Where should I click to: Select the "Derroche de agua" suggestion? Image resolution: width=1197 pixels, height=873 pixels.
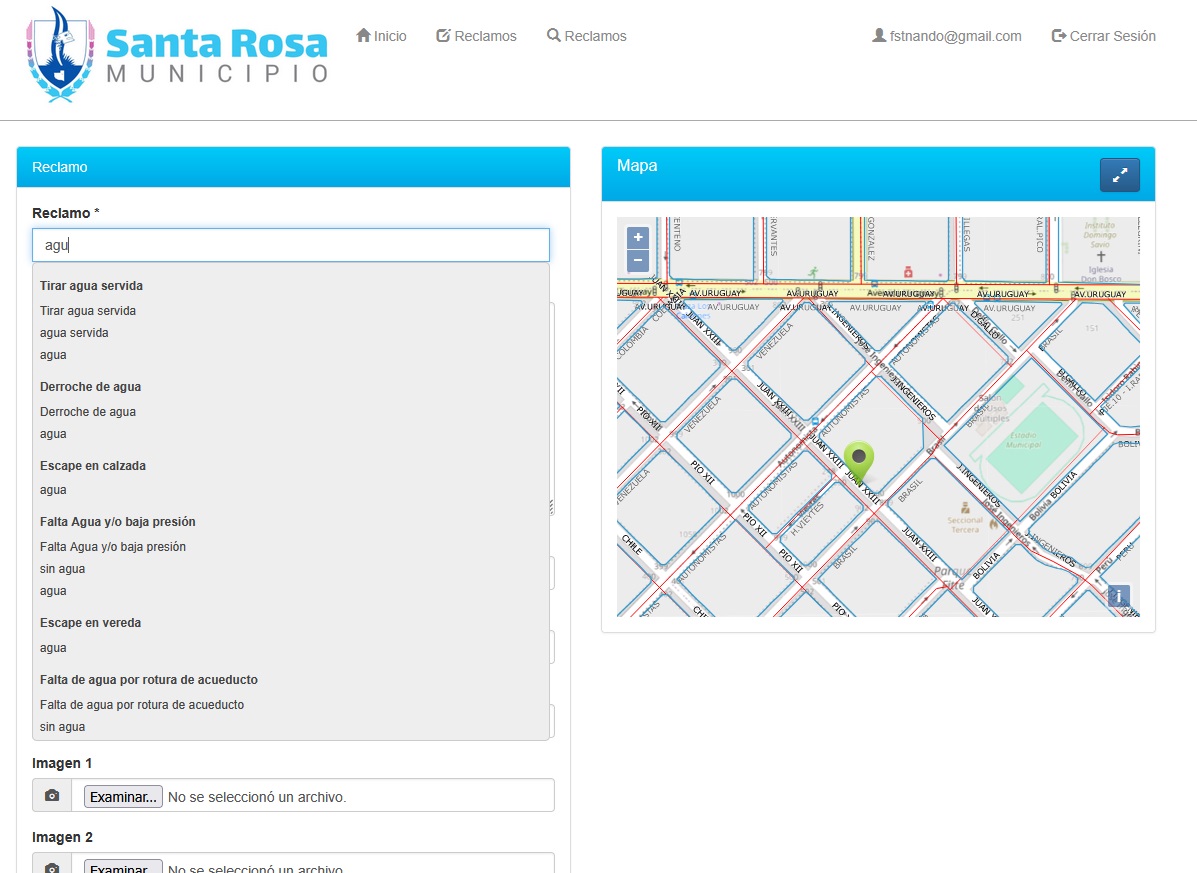pos(90,386)
